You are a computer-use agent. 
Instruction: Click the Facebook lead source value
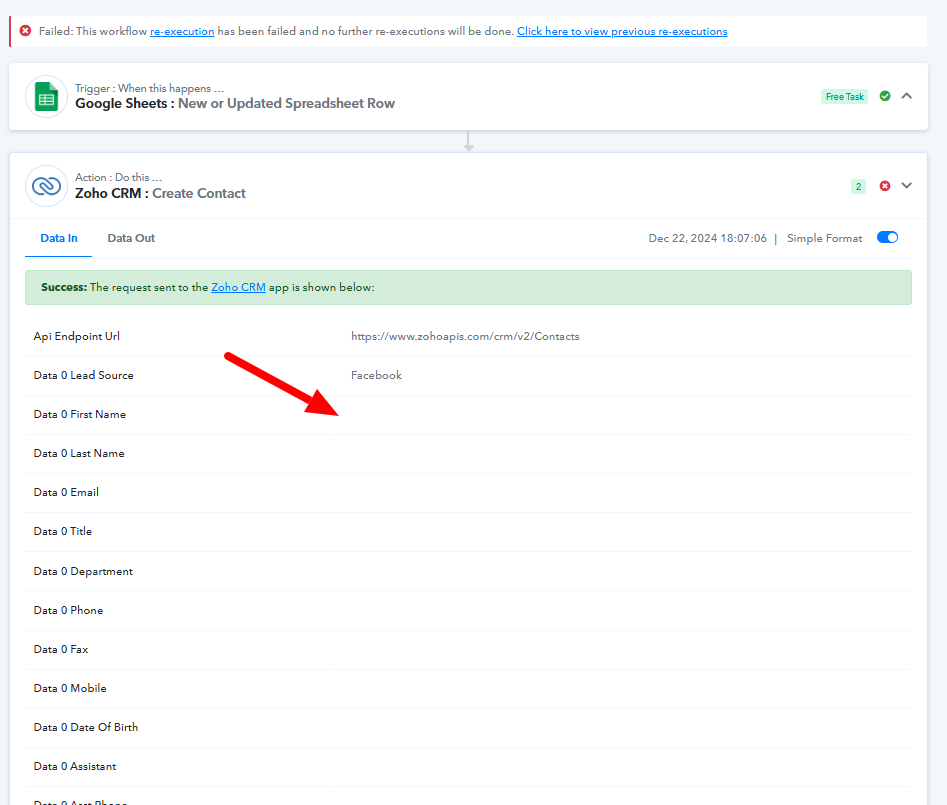[376, 375]
